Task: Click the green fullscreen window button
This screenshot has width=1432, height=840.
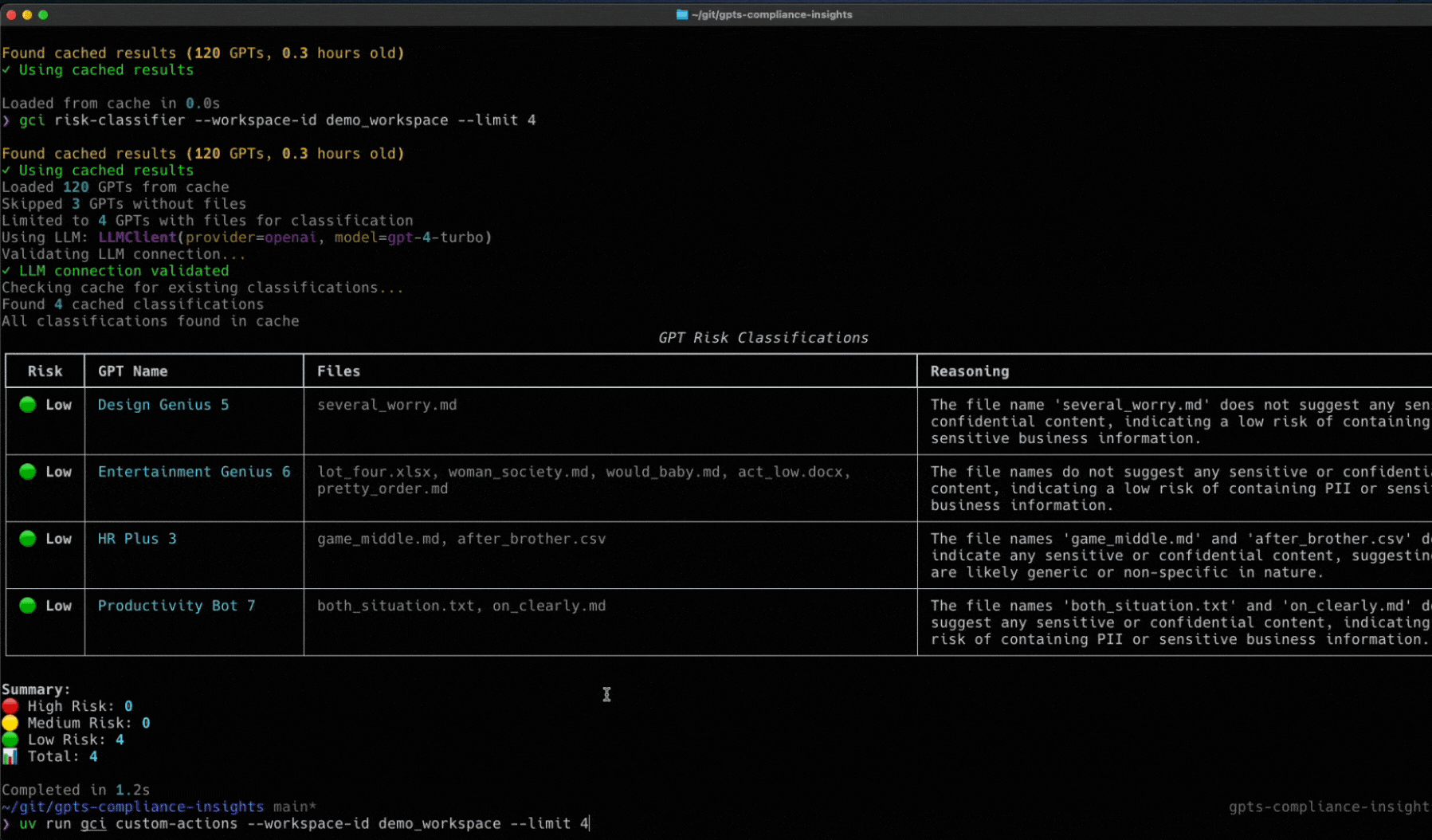Action: point(43,14)
